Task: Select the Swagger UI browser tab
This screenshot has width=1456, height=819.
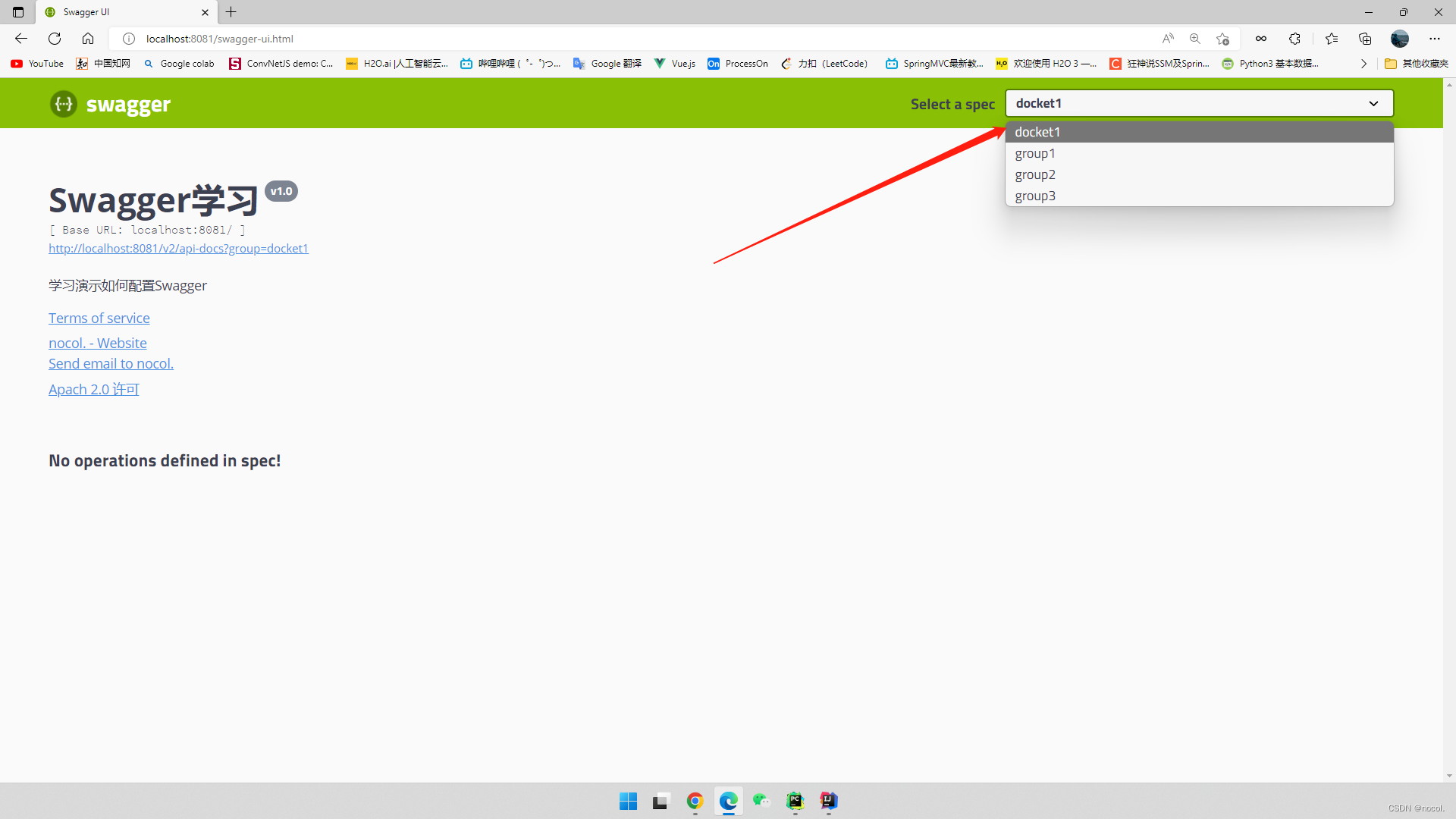Action: (x=126, y=12)
